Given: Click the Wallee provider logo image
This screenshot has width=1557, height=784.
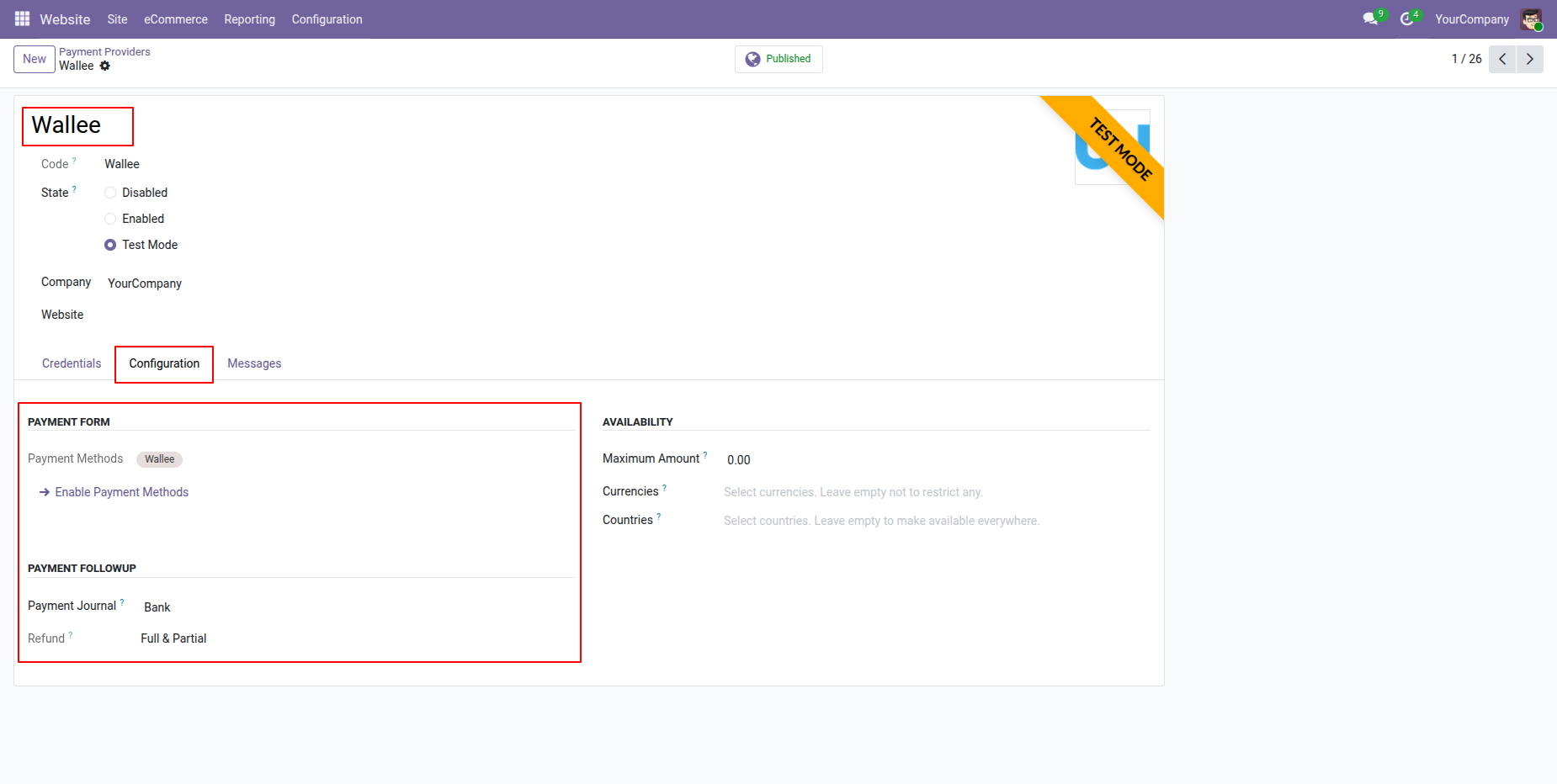Looking at the screenshot, I should pyautogui.click(x=1113, y=146).
